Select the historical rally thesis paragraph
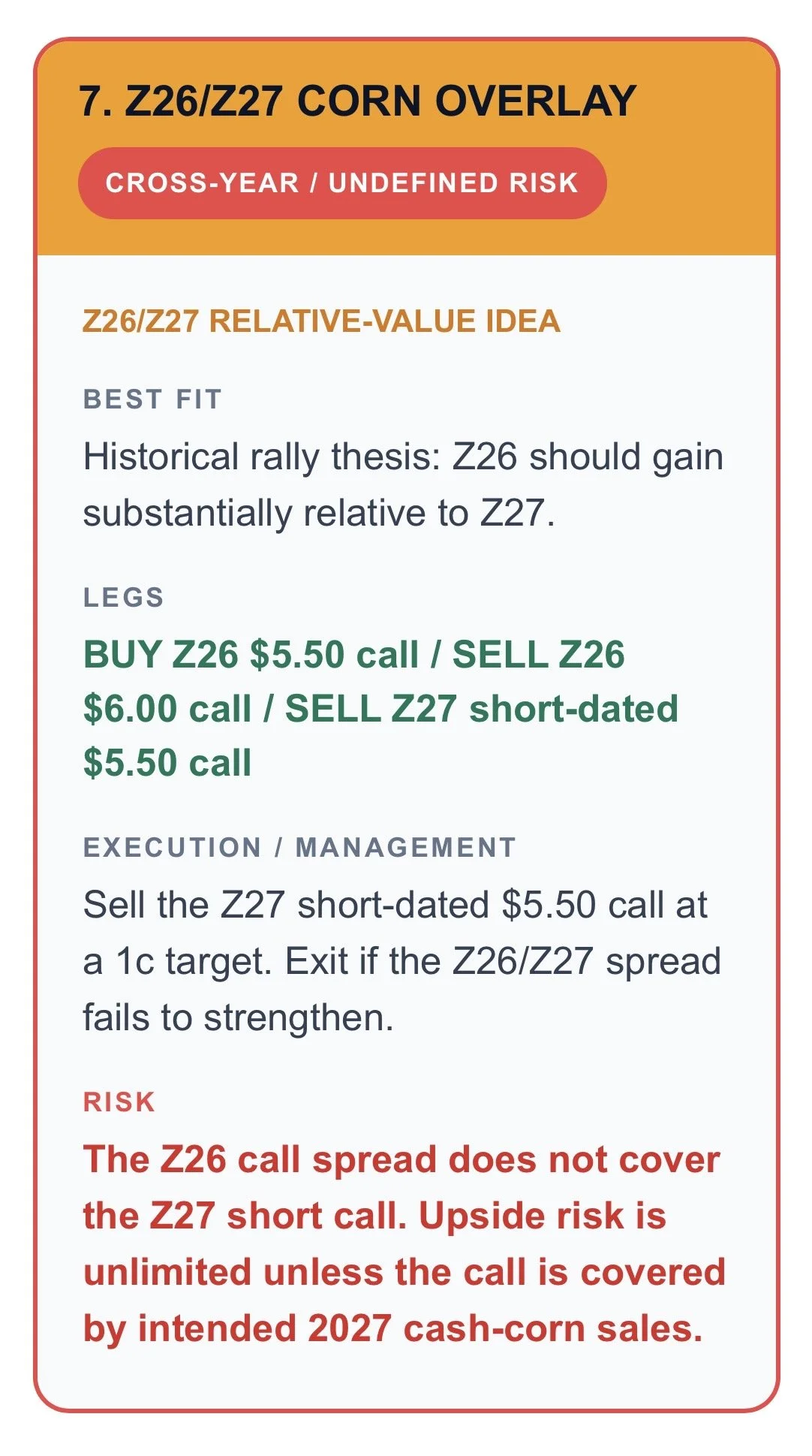The image size is (812, 1456). pos(403,484)
